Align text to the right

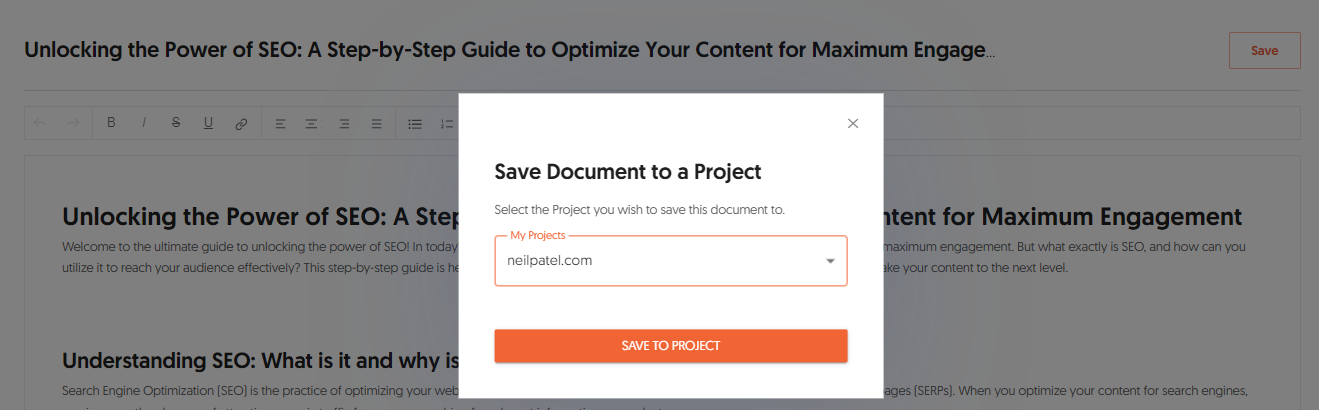coord(344,124)
